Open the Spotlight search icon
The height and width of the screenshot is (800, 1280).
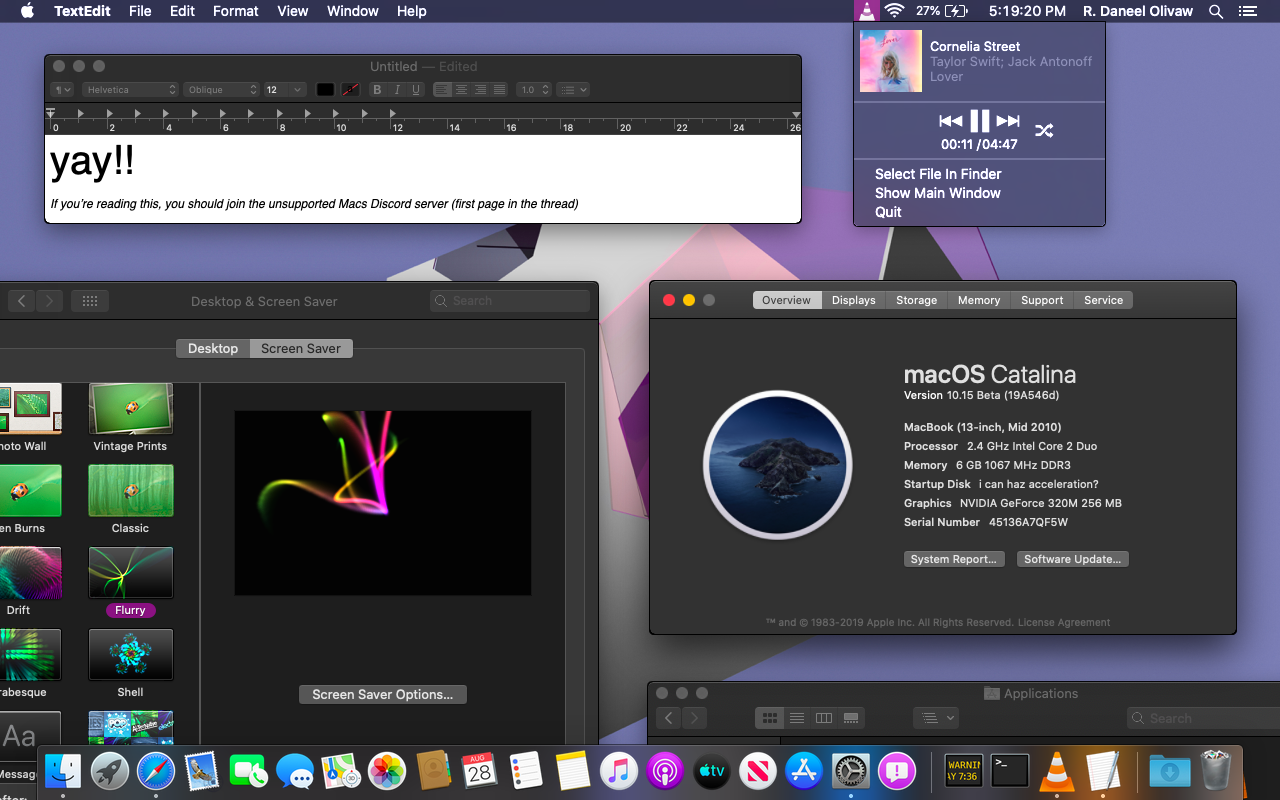[x=1216, y=11]
